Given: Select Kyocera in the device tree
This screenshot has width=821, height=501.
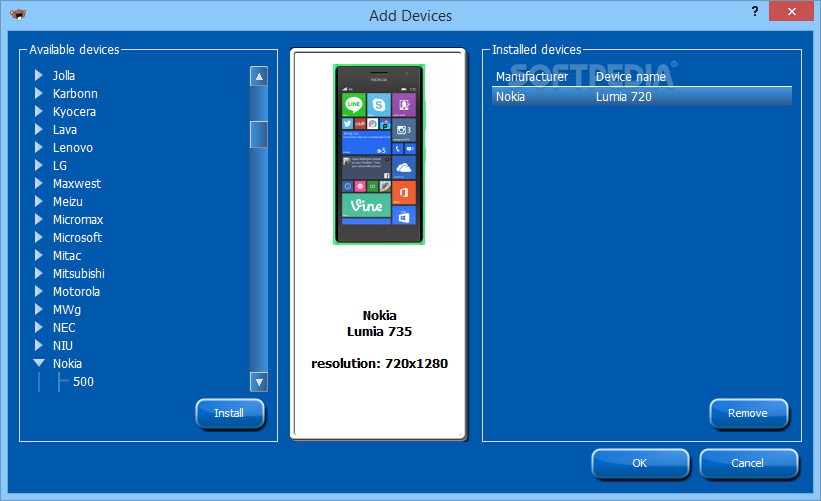Looking at the screenshot, I should click(74, 112).
